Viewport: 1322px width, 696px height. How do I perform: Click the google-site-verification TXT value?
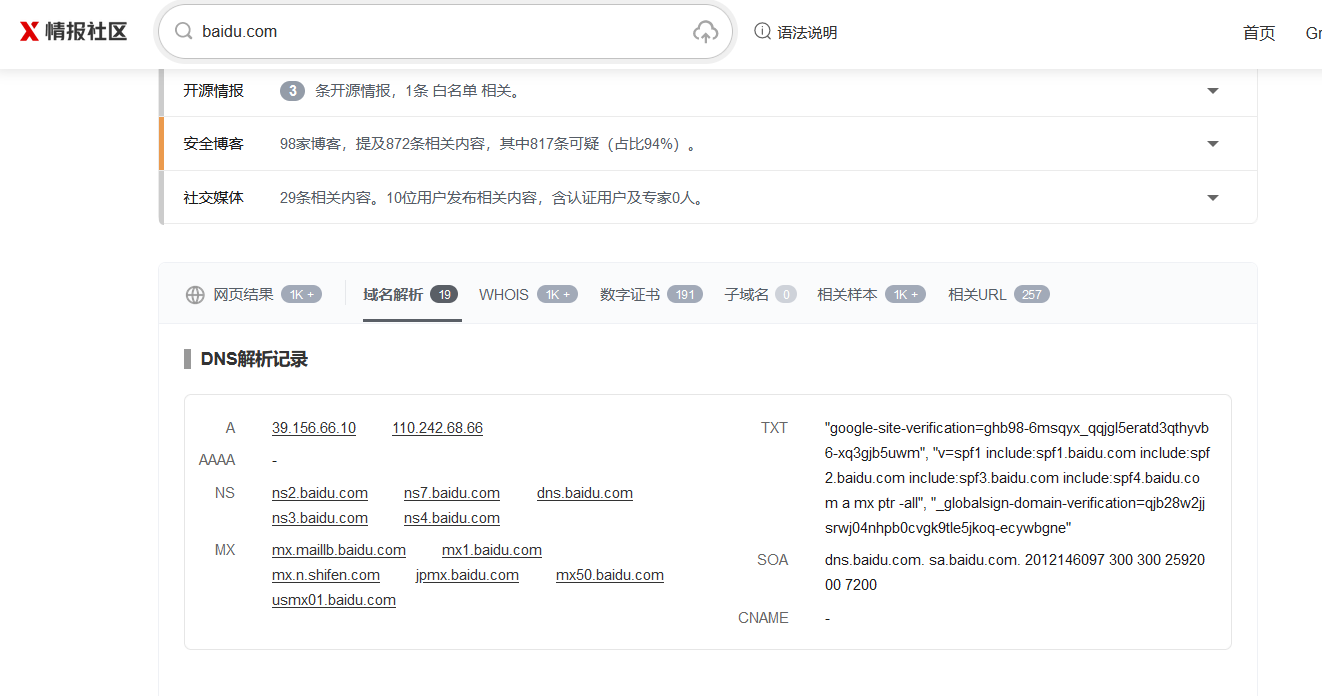point(1017,477)
